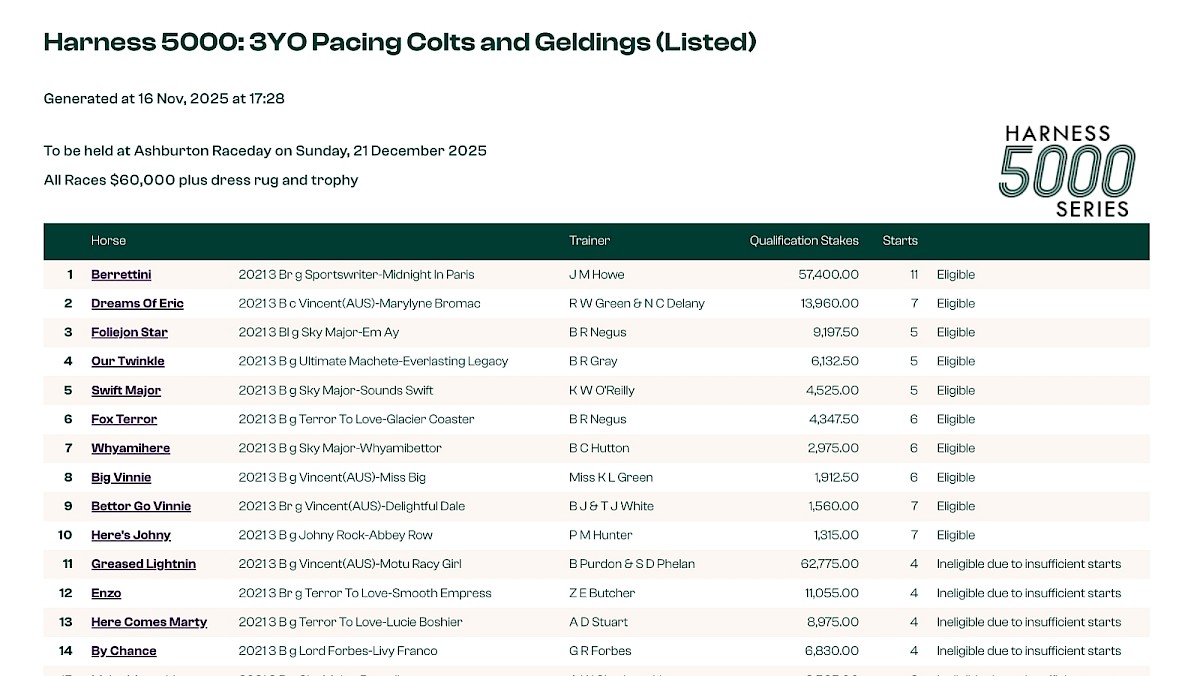Open the Here Comes Marty link

[149, 623]
